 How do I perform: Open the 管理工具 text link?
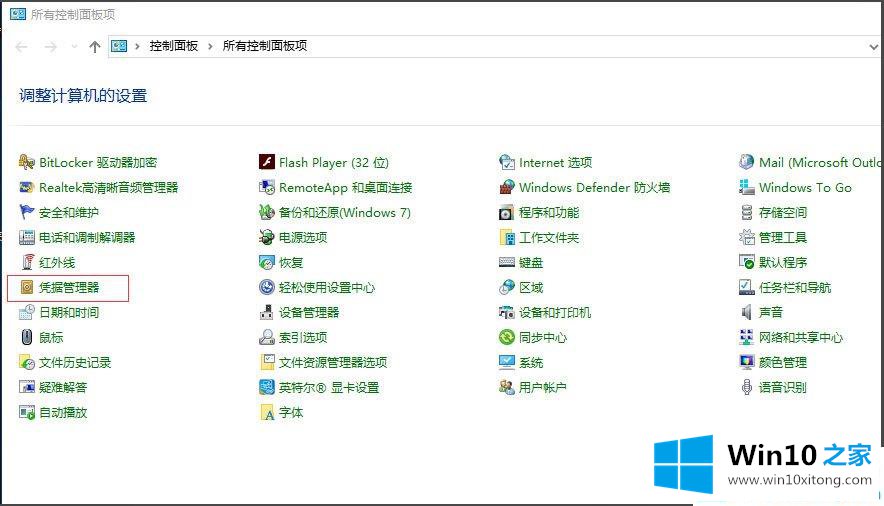(x=783, y=237)
